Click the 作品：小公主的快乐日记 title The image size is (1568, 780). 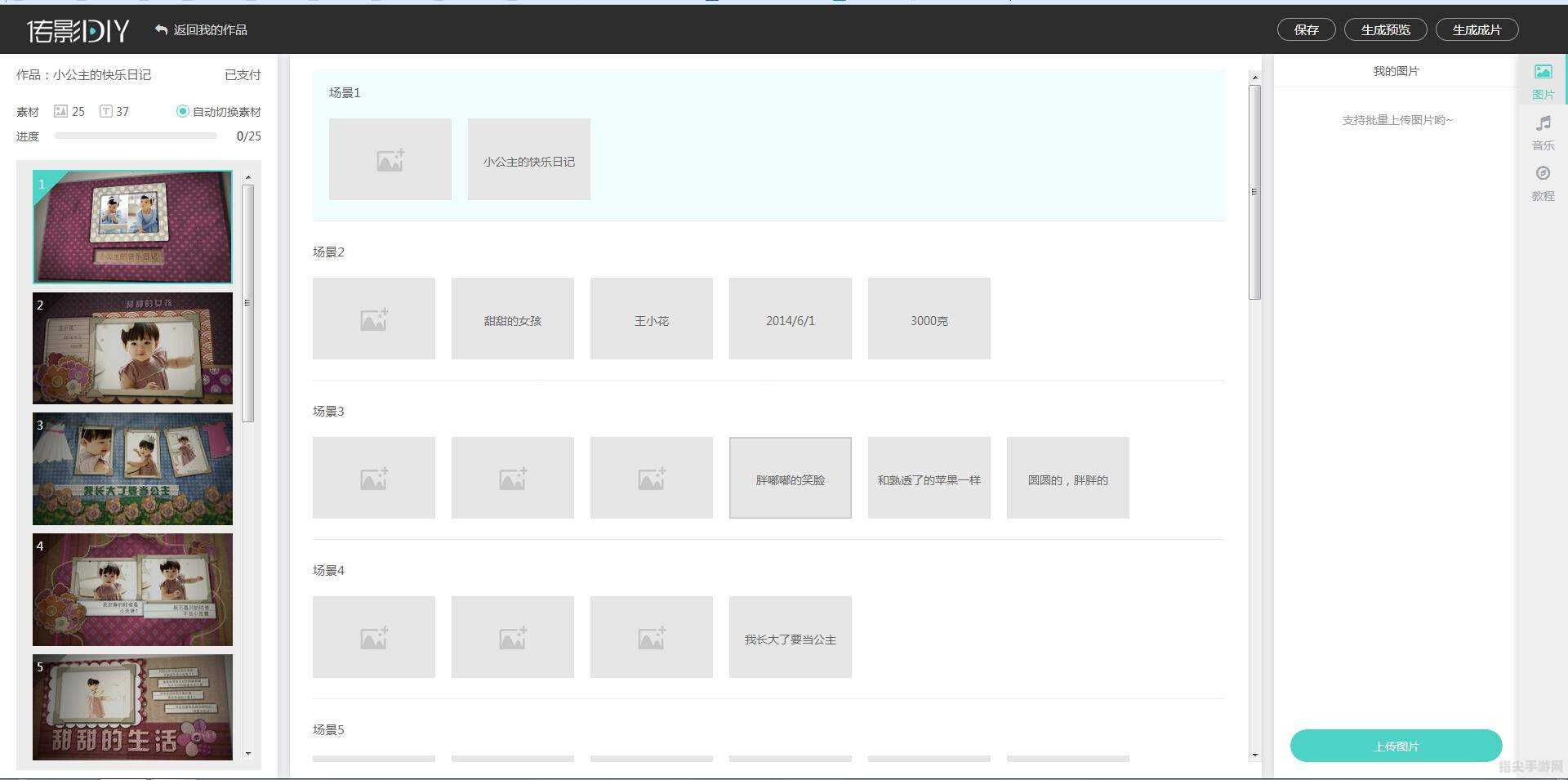pos(83,74)
